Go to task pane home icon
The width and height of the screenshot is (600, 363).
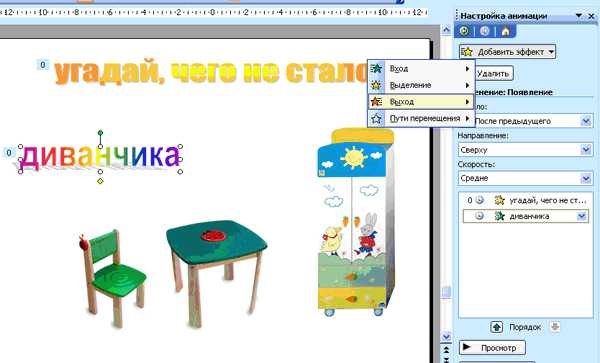coord(505,31)
